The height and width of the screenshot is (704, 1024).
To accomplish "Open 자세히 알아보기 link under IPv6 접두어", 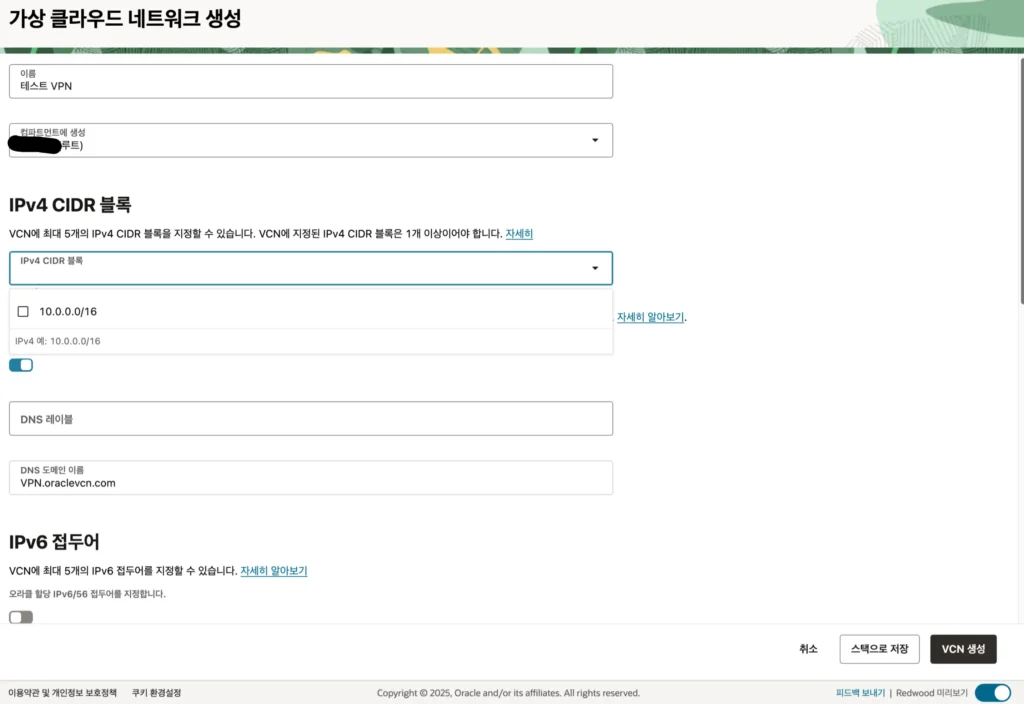I will (x=273, y=571).
